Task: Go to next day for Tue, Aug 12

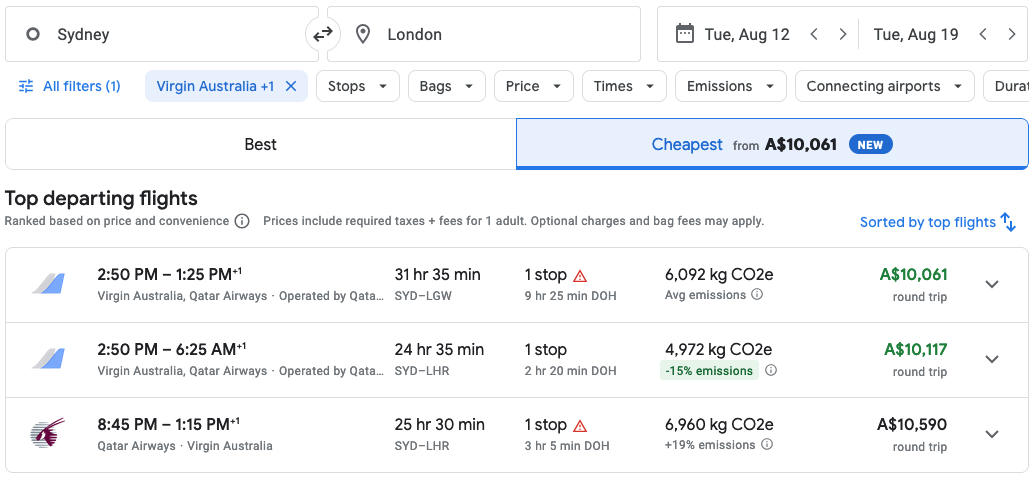Action: [843, 34]
